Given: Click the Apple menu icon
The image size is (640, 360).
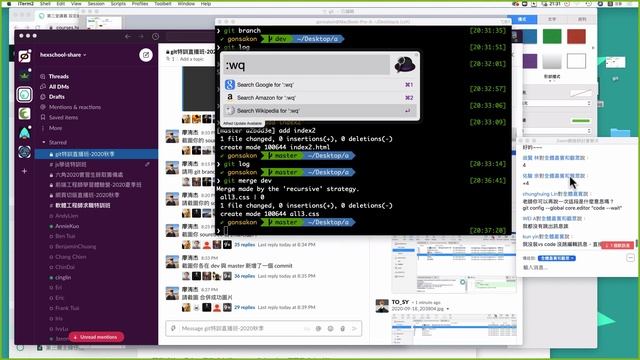Looking at the screenshot, I should click(x=9, y=4).
